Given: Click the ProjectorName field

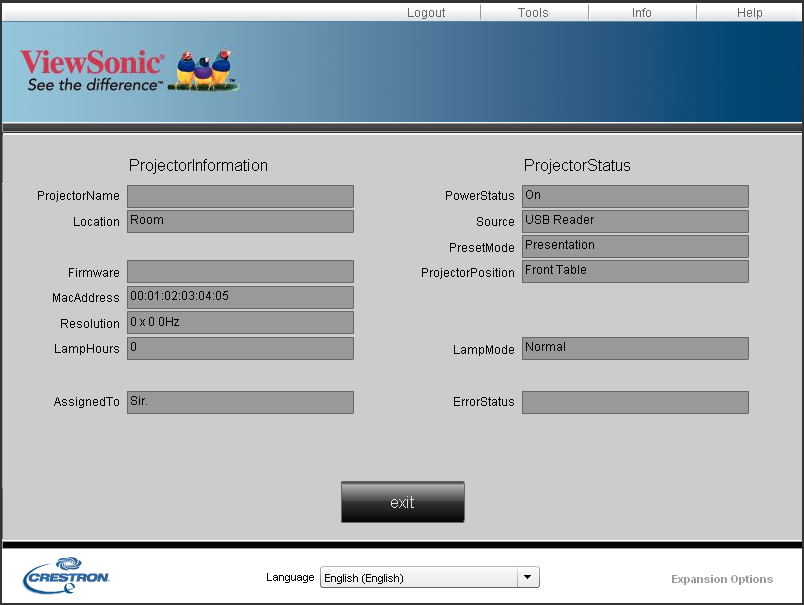Looking at the screenshot, I should point(240,196).
